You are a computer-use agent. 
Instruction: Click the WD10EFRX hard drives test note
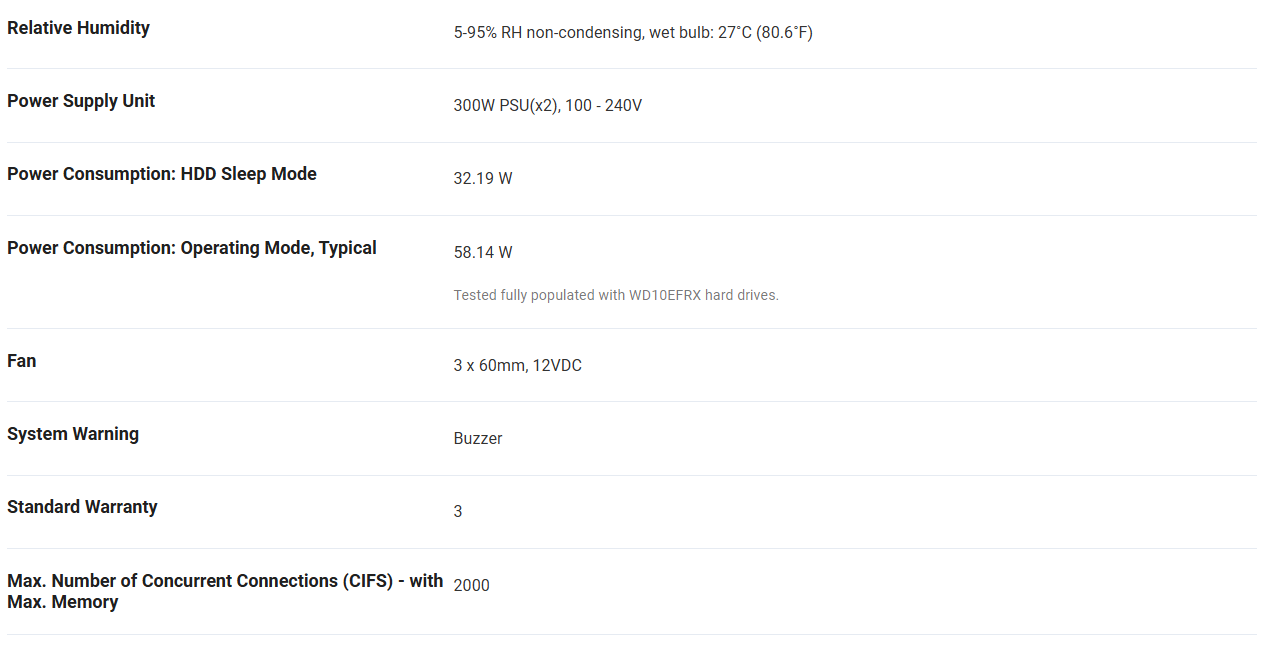[x=616, y=295]
